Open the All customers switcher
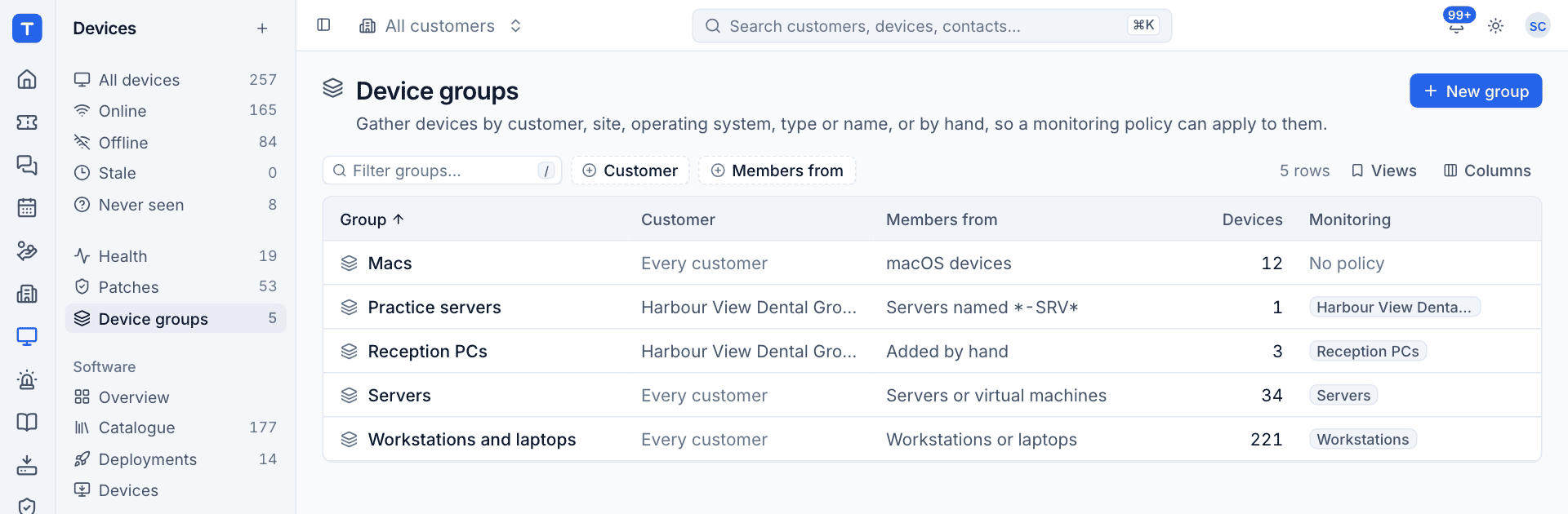This screenshot has height=514, width=1568. pos(441,26)
